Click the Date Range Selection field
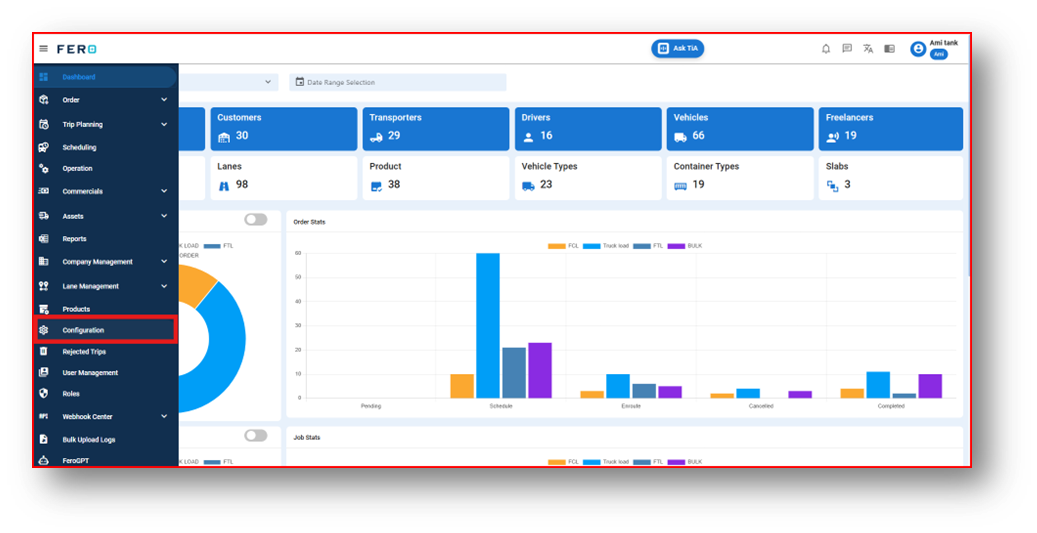Screen dimensions: 1037x533 pos(397,82)
